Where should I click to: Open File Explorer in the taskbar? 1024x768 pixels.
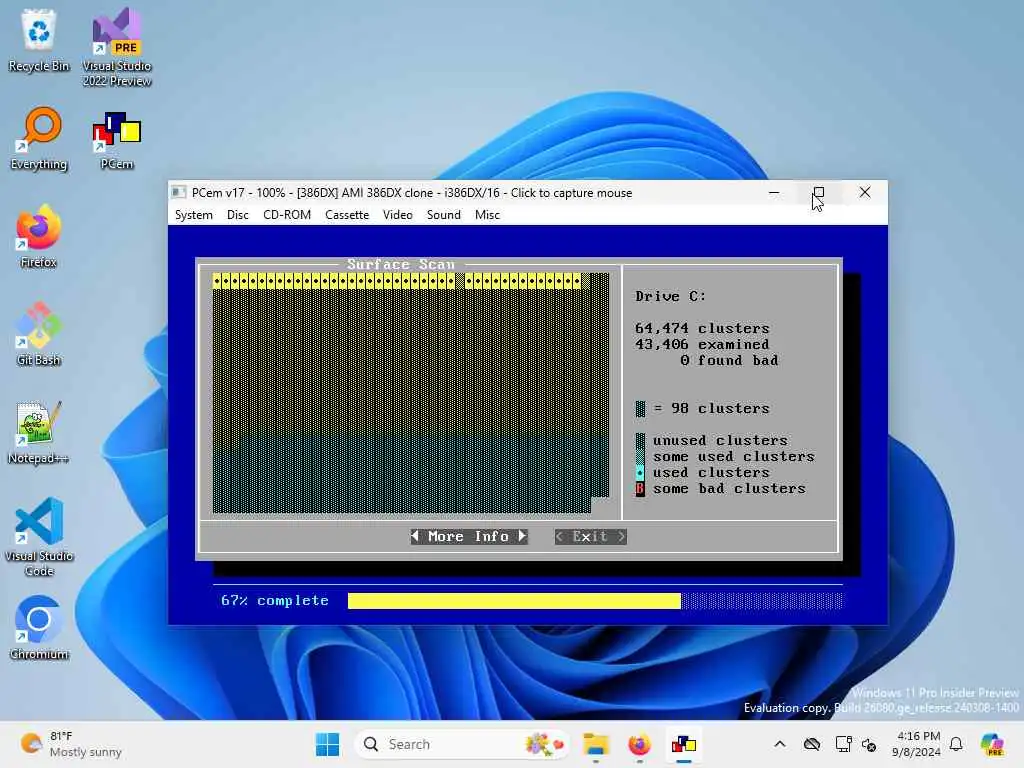coord(596,744)
